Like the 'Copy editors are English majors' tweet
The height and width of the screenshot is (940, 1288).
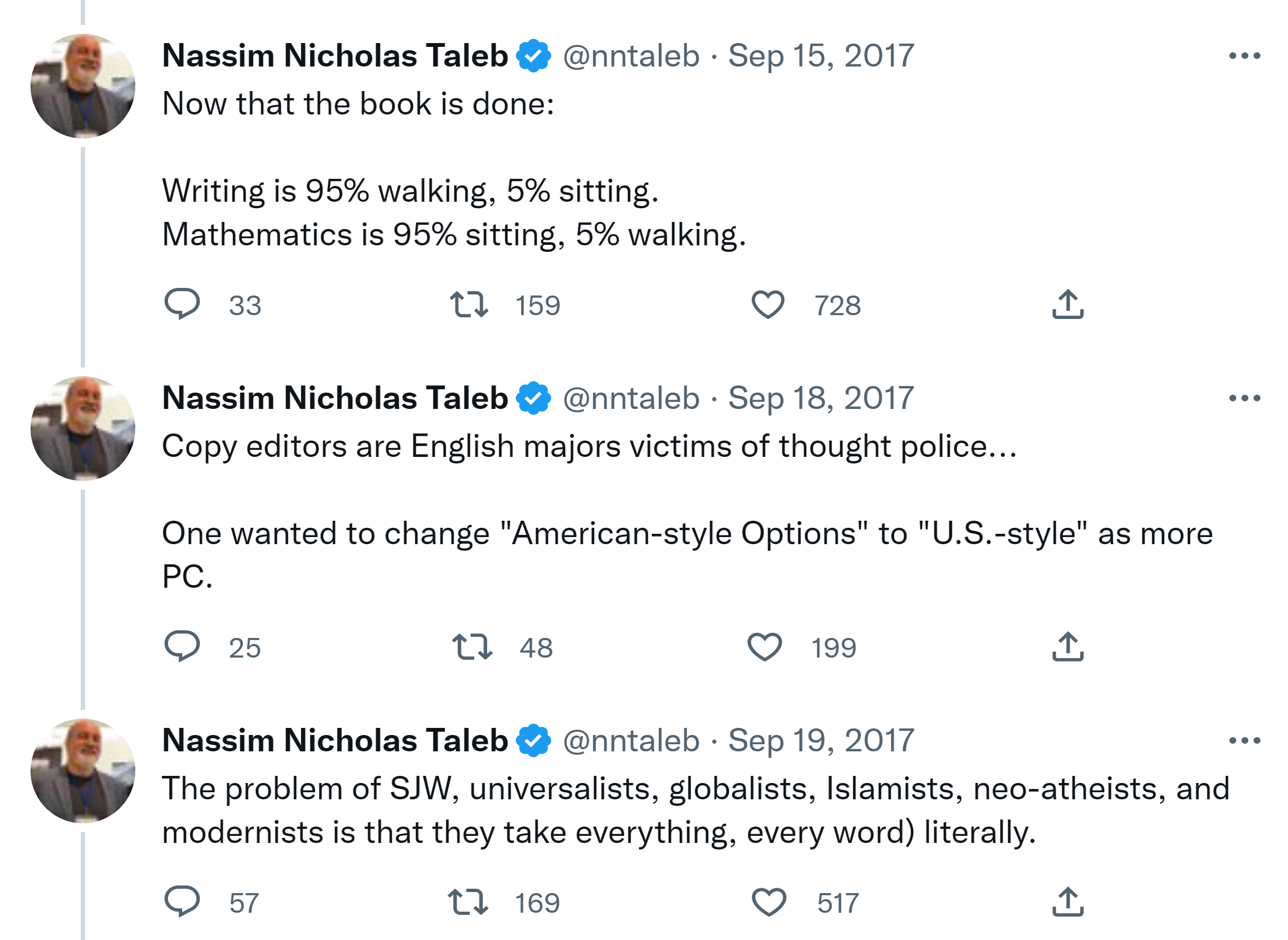tap(764, 647)
